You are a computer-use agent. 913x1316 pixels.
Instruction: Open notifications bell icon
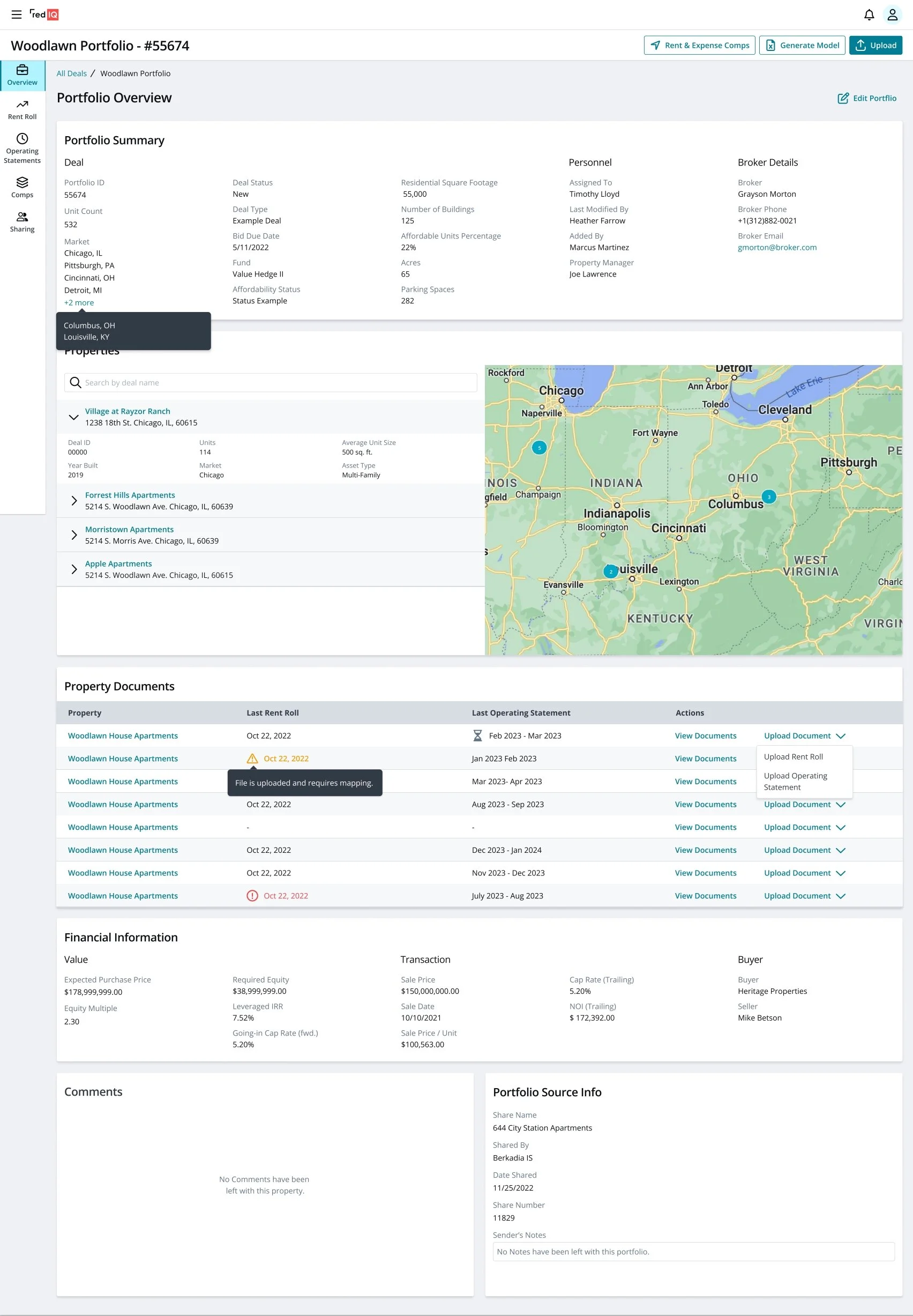tap(869, 15)
